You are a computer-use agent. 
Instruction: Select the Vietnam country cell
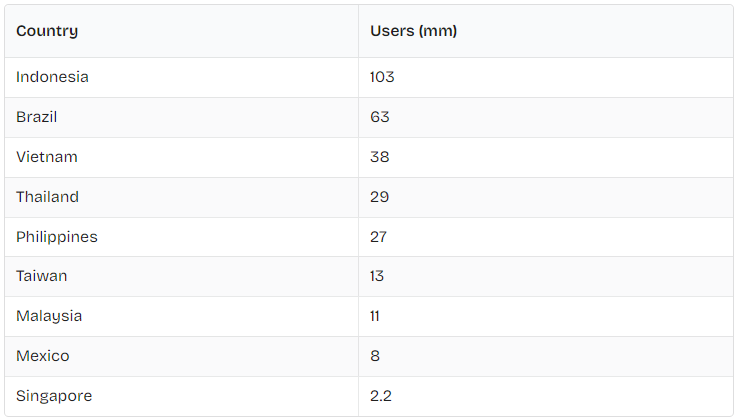click(47, 157)
